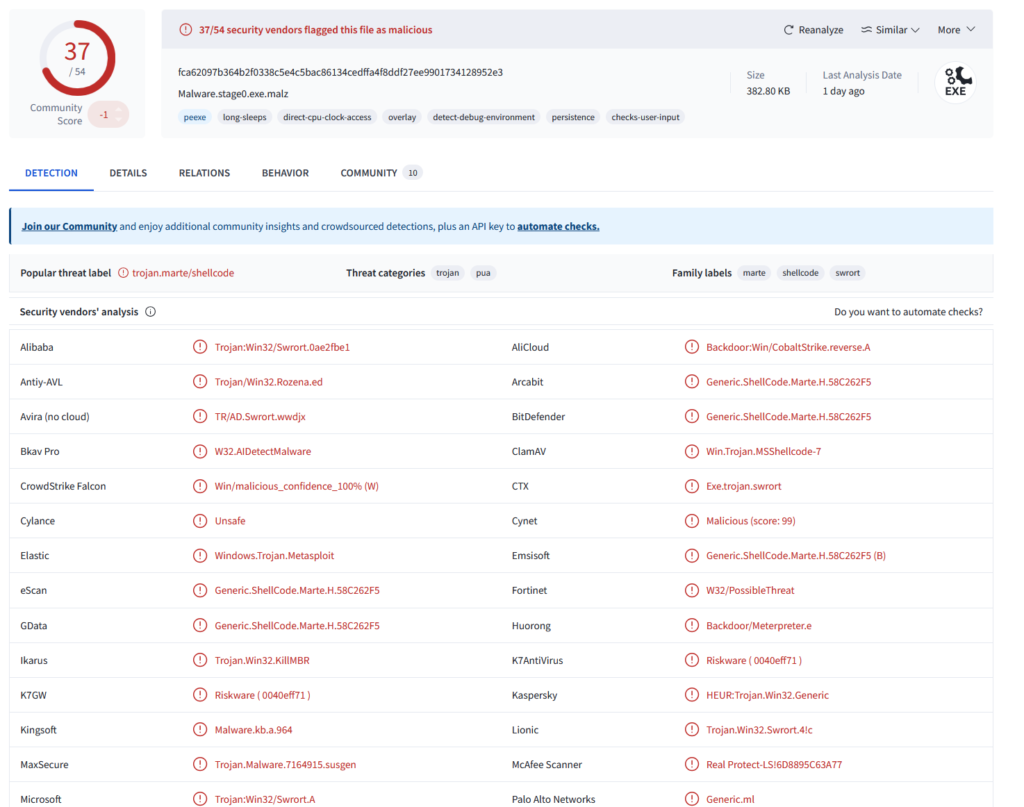This screenshot has height=807, width=1024.
Task: Click the shellcode family label
Action: click(x=800, y=273)
